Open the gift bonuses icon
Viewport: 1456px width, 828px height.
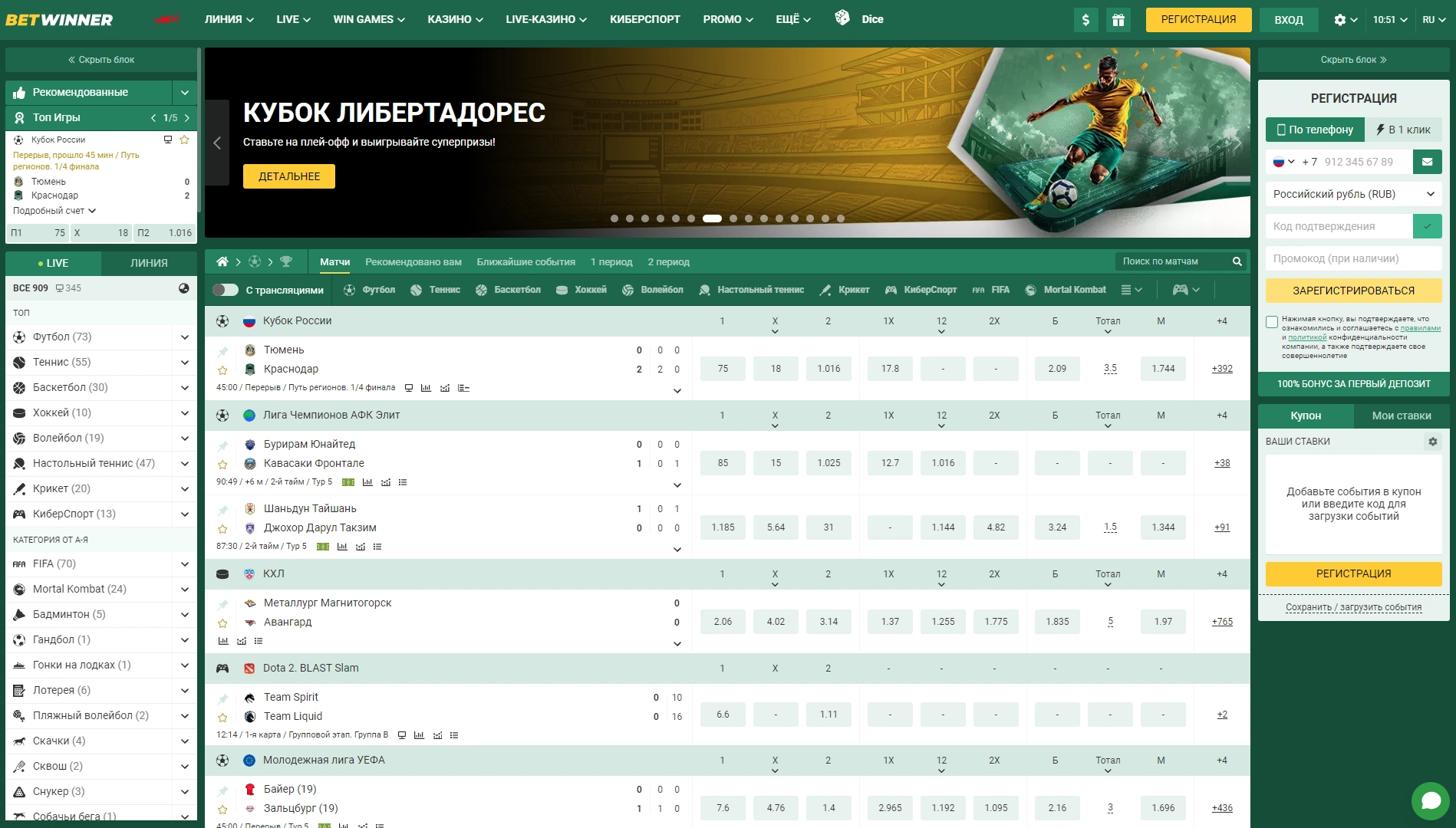(x=1118, y=20)
